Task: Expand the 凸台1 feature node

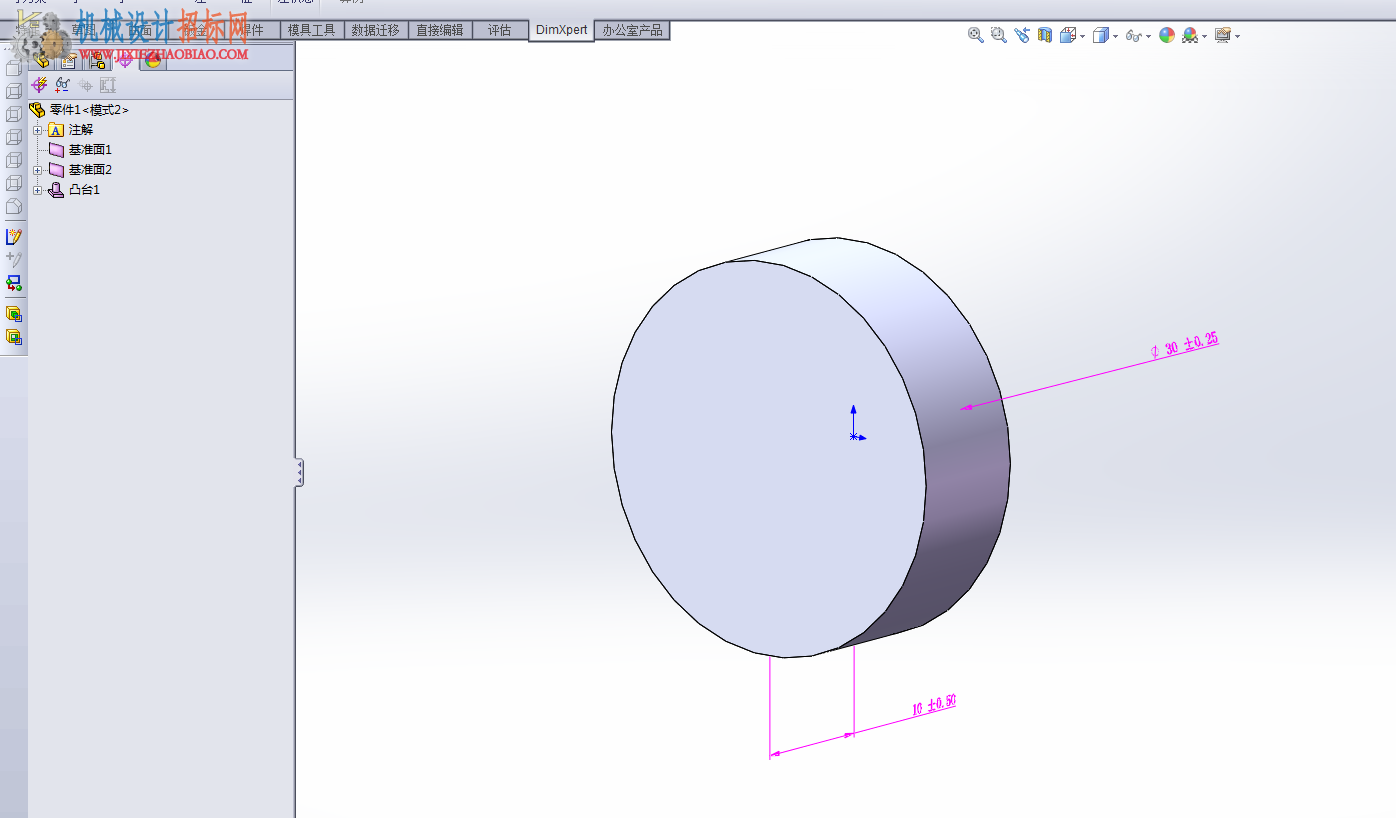Action: click(x=37, y=190)
